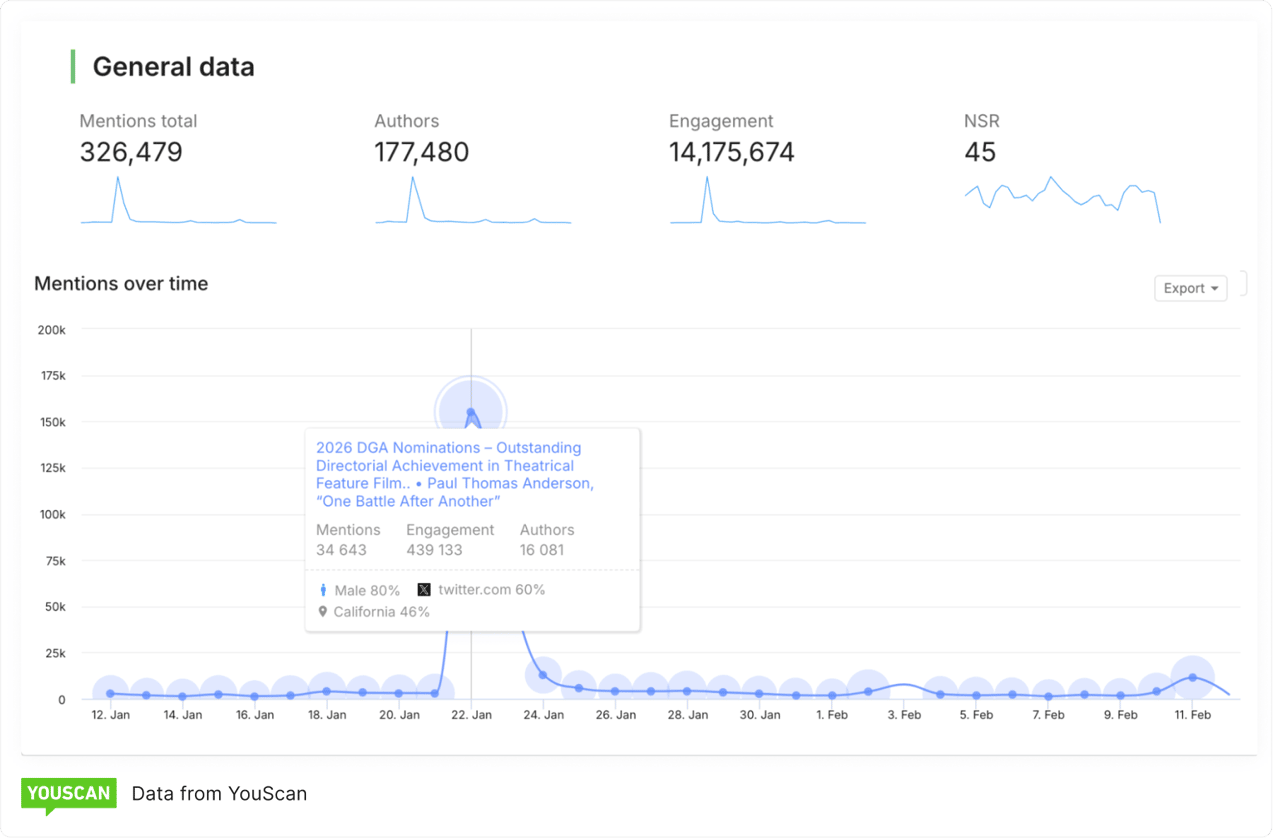This screenshot has width=1280, height=838.
Task: Select the X (twitter.com) icon in tooltip
Action: coord(423,590)
